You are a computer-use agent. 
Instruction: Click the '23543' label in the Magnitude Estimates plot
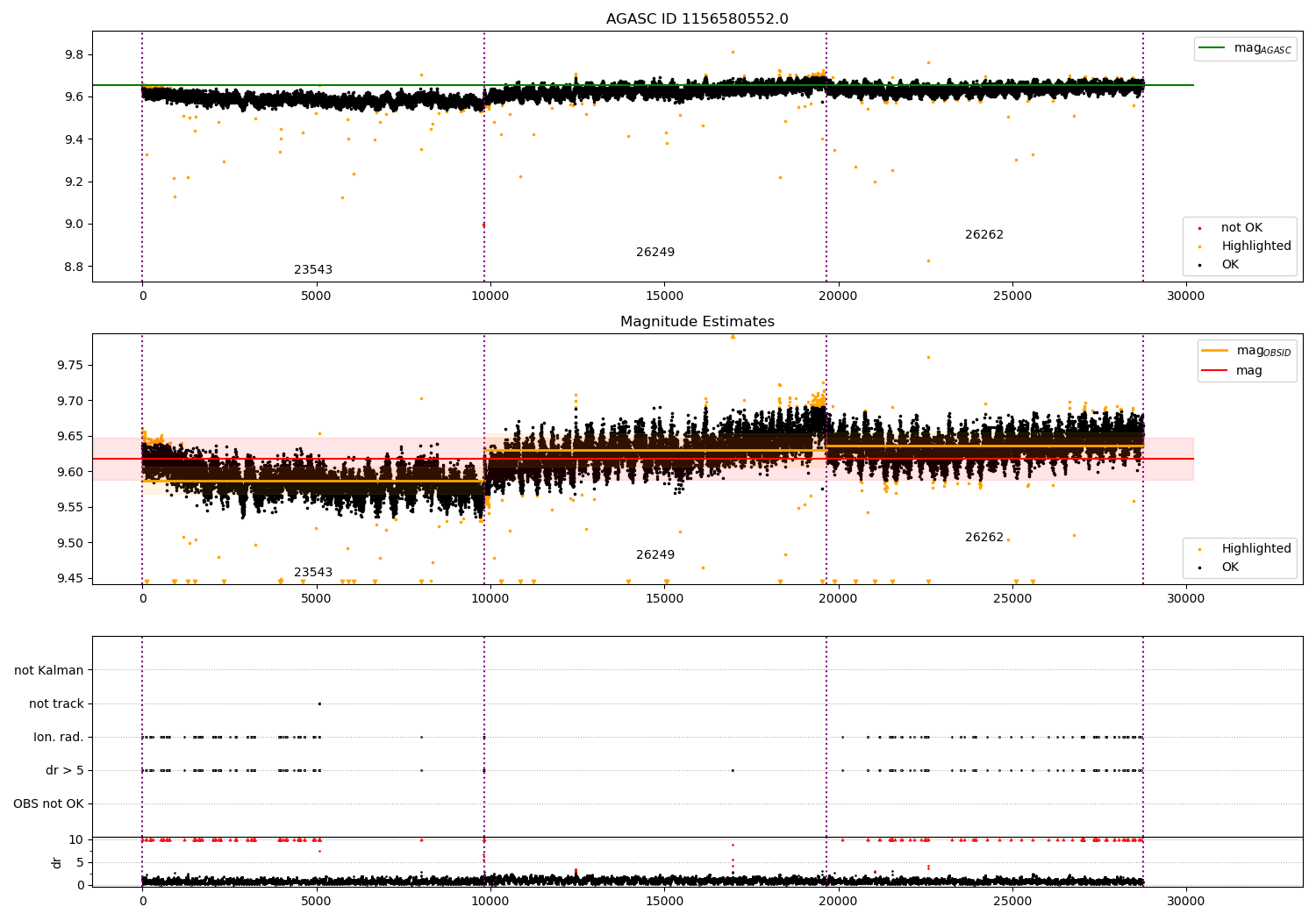click(x=313, y=573)
